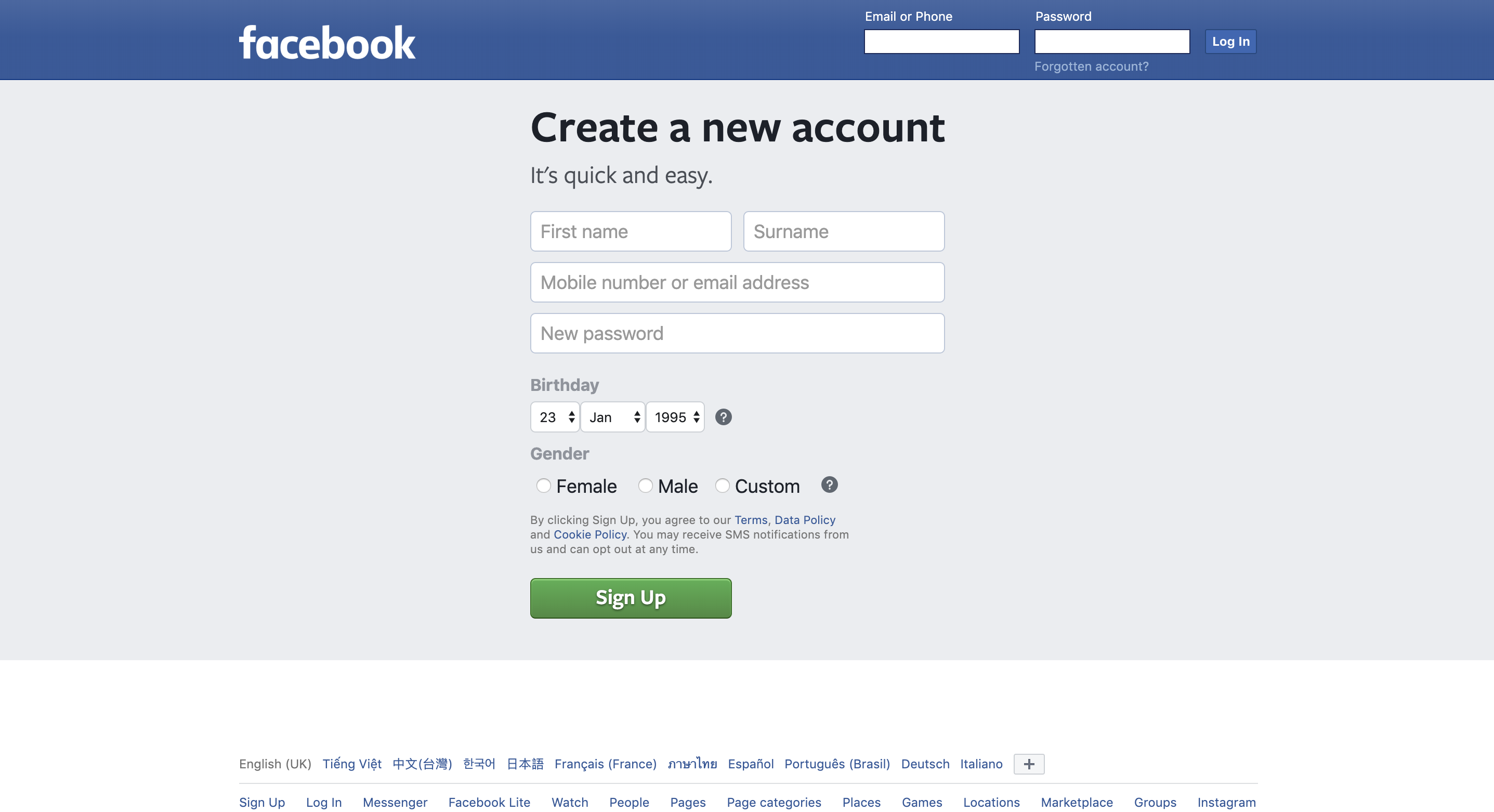Select the Male radio button
The width and height of the screenshot is (1494, 812).
click(x=645, y=485)
